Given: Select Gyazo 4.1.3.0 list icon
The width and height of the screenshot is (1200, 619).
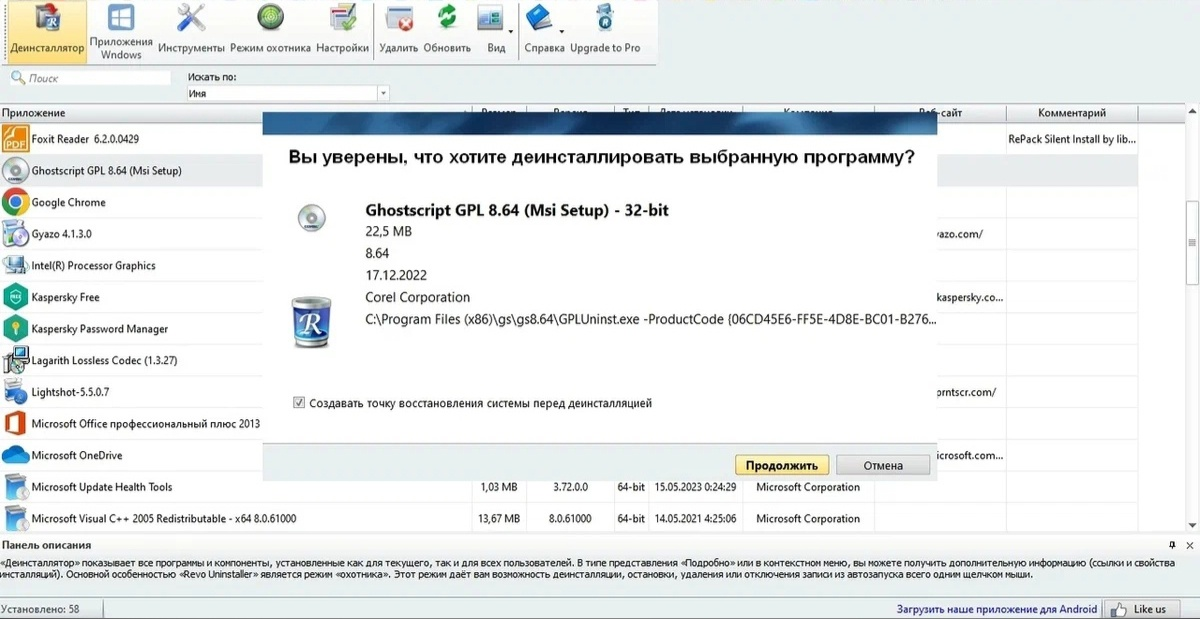Looking at the screenshot, I should [x=15, y=234].
